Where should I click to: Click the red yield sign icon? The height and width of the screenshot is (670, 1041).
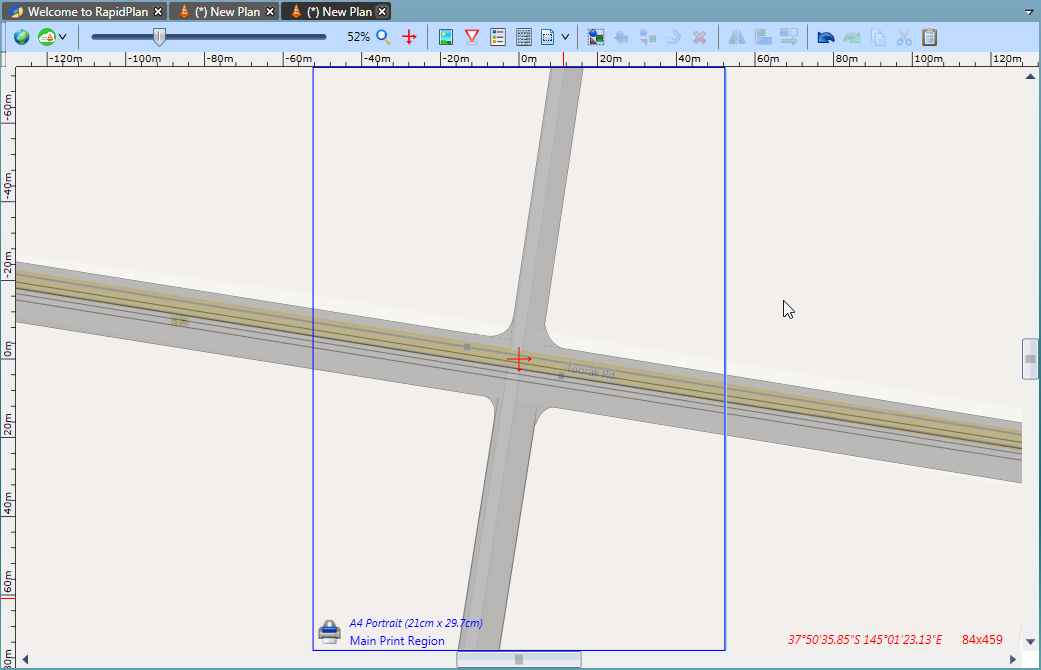(472, 37)
